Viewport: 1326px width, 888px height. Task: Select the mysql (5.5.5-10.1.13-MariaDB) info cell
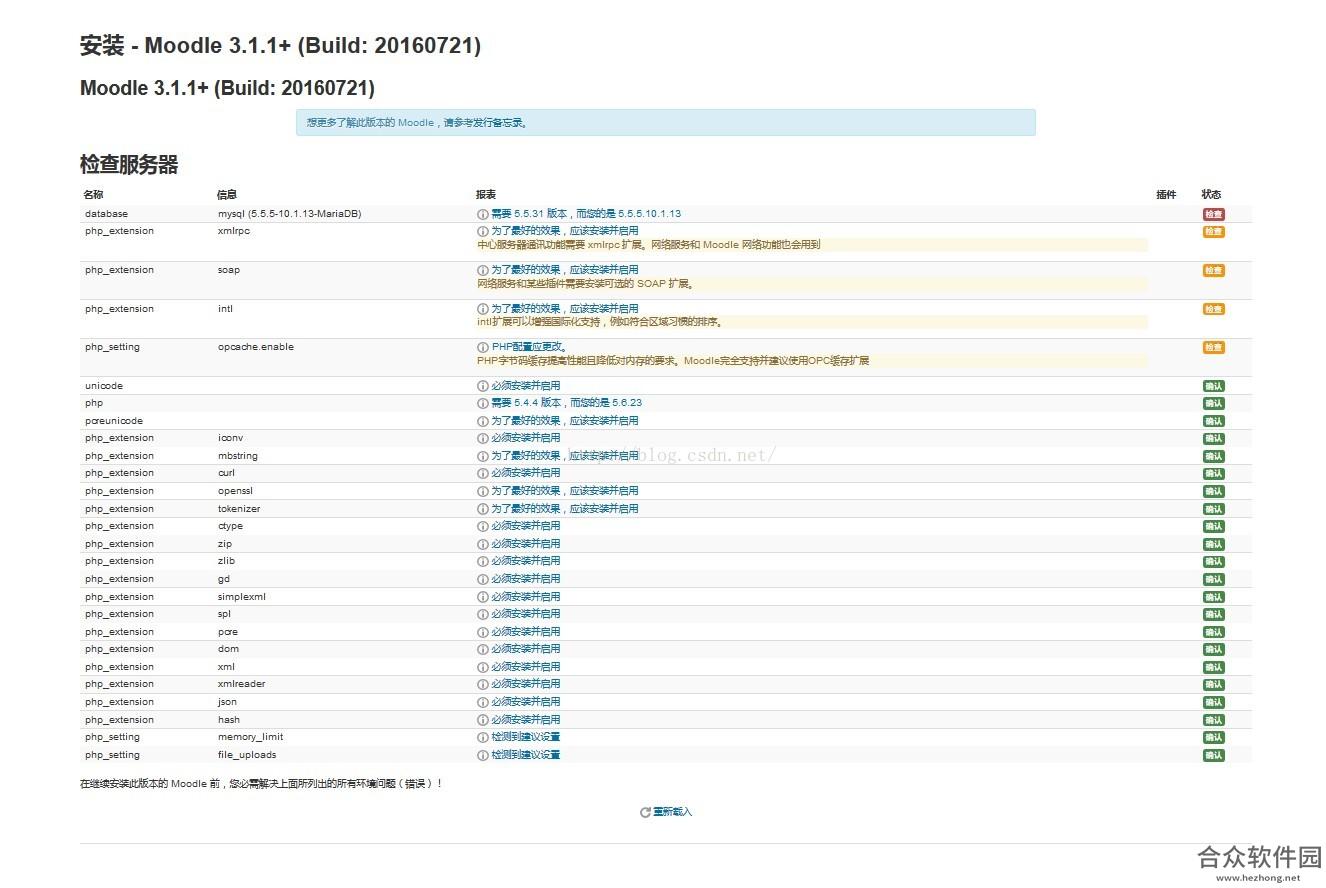pos(290,214)
